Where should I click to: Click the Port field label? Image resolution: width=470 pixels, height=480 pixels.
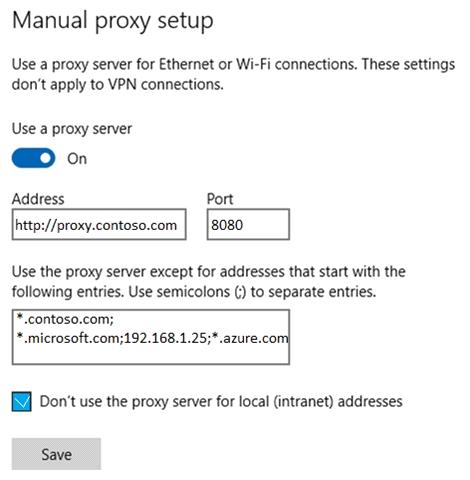(220, 199)
